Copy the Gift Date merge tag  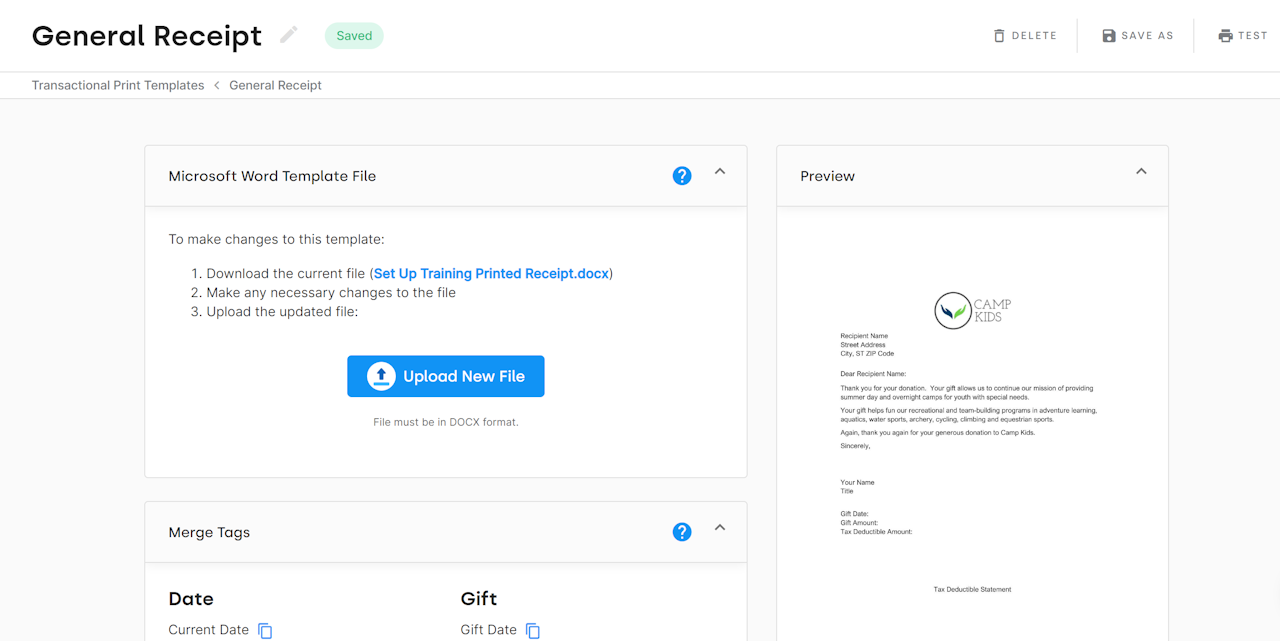[x=533, y=630]
